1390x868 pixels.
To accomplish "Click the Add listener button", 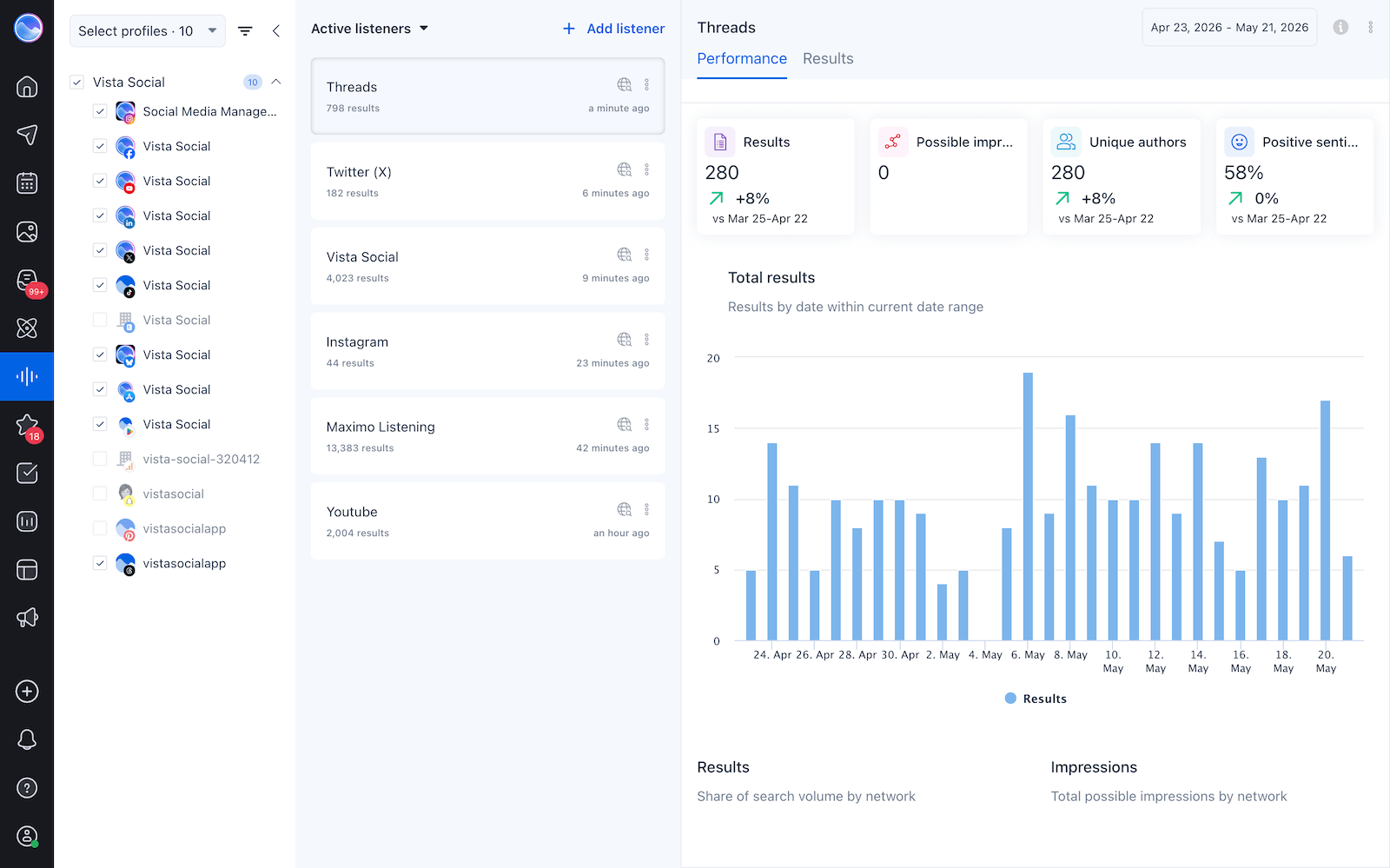I will (x=613, y=29).
